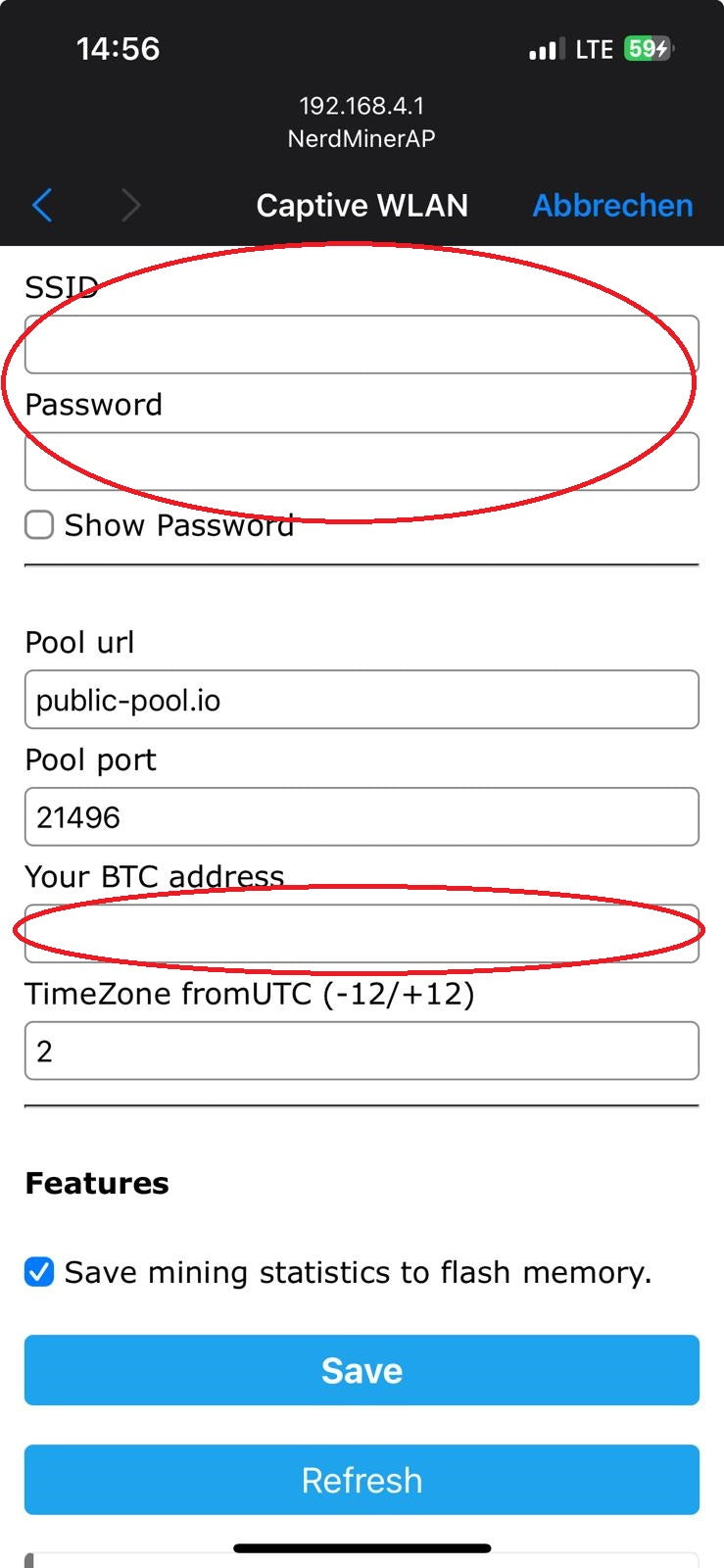The height and width of the screenshot is (1568, 724).
Task: Tap the home indicator bar at bottom
Action: (x=362, y=1548)
